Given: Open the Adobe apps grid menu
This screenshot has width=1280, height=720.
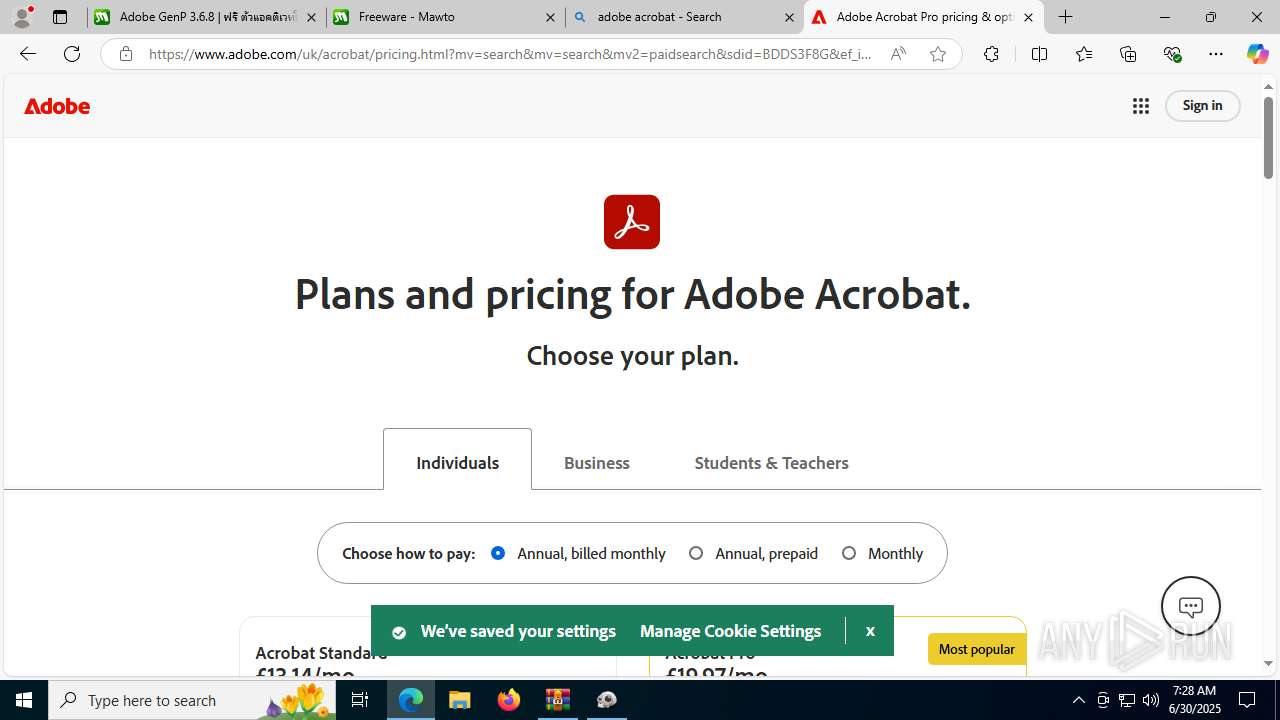Looking at the screenshot, I should pos(1141,106).
